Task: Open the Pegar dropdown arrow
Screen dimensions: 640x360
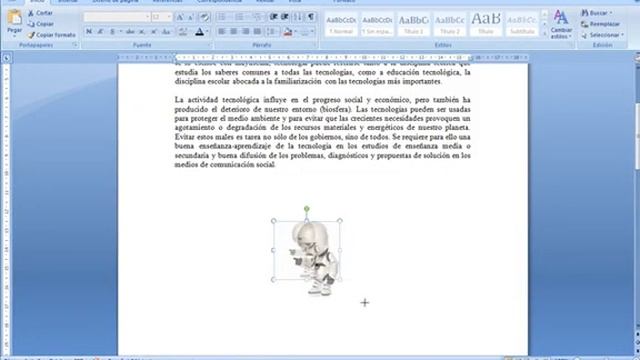Action: coord(15,36)
